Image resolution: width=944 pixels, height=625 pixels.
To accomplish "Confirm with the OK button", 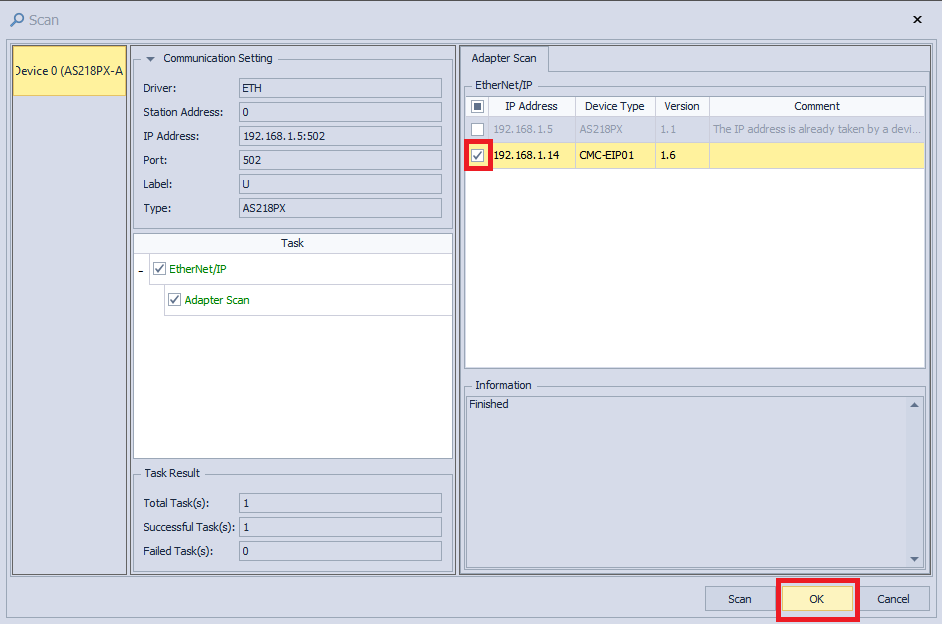I will point(817,599).
